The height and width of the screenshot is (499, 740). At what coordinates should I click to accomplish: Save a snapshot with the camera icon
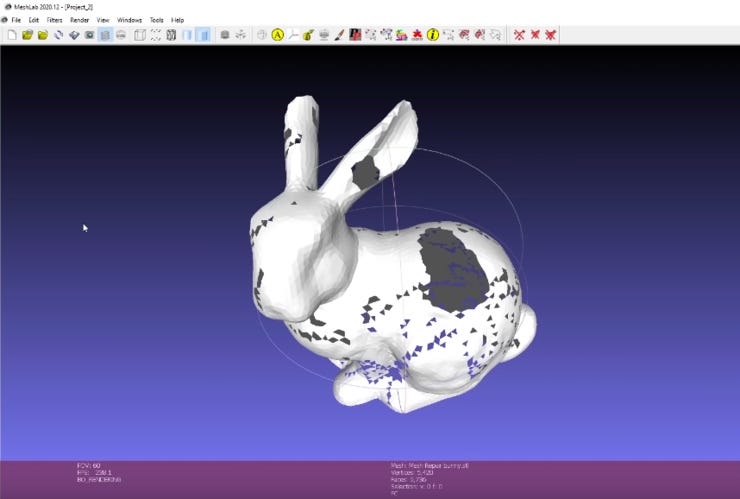[x=90, y=34]
